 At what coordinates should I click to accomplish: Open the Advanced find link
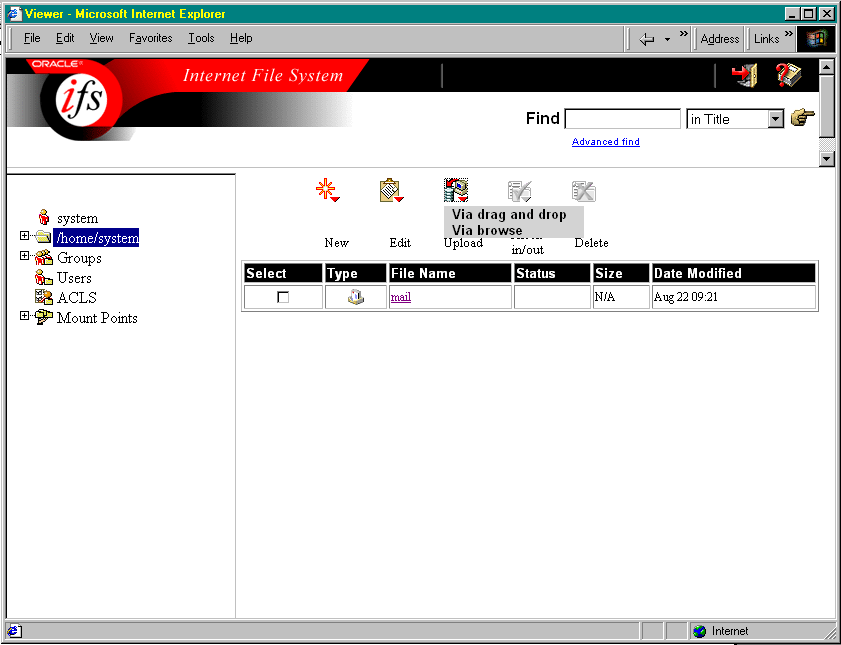point(606,142)
